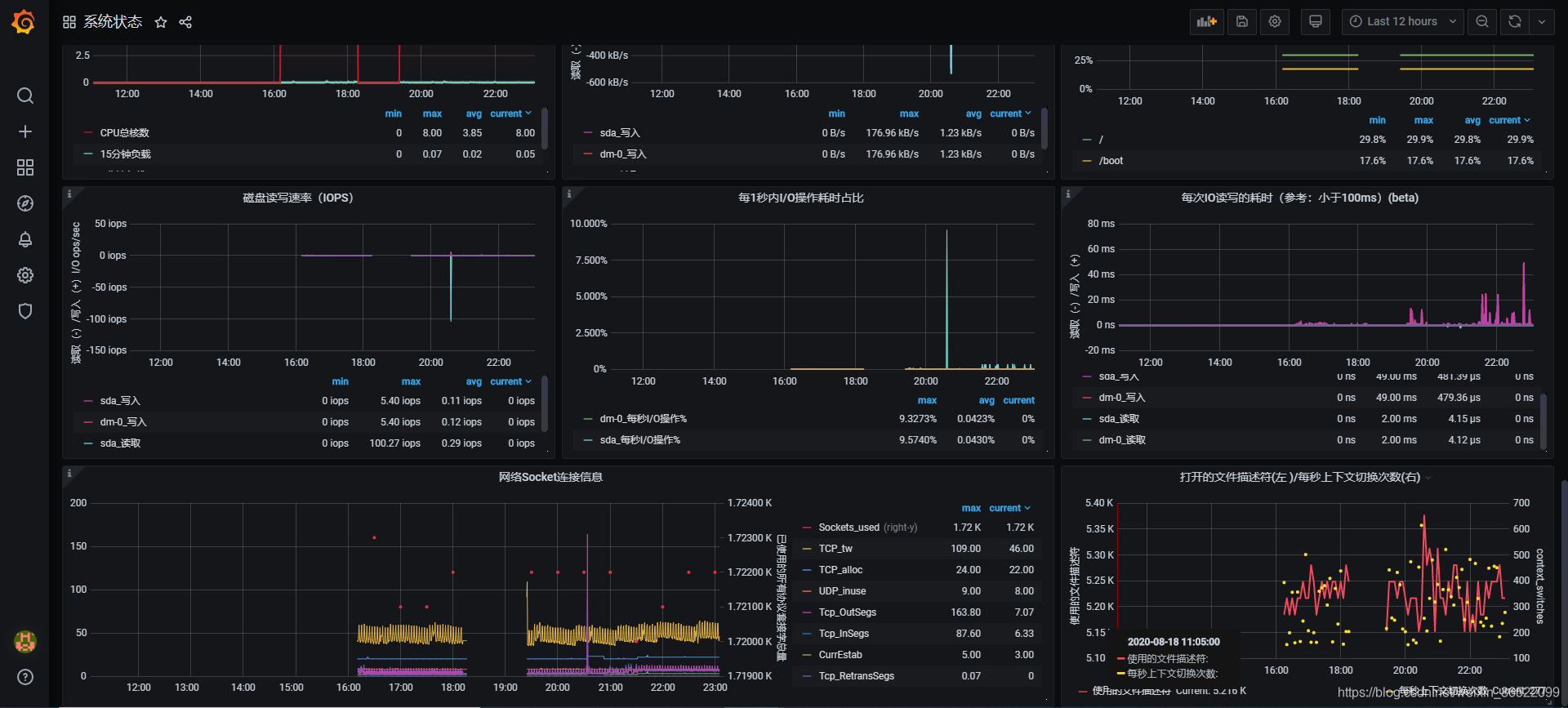Image resolution: width=1568 pixels, height=708 pixels.
Task: Open color picker for TCP_alloc swatch
Action: (807, 570)
